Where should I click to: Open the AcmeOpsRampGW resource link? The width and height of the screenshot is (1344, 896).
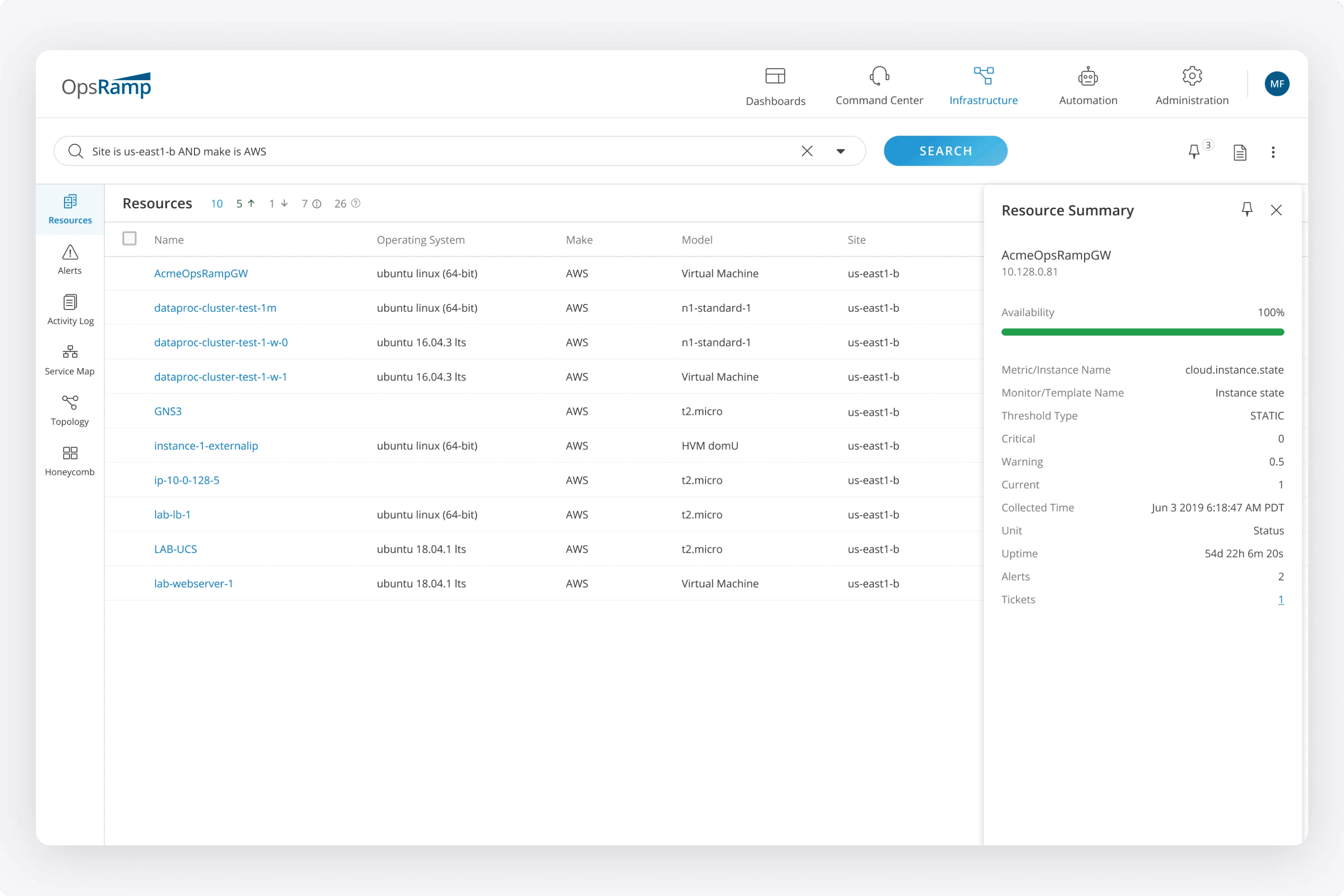point(201,273)
